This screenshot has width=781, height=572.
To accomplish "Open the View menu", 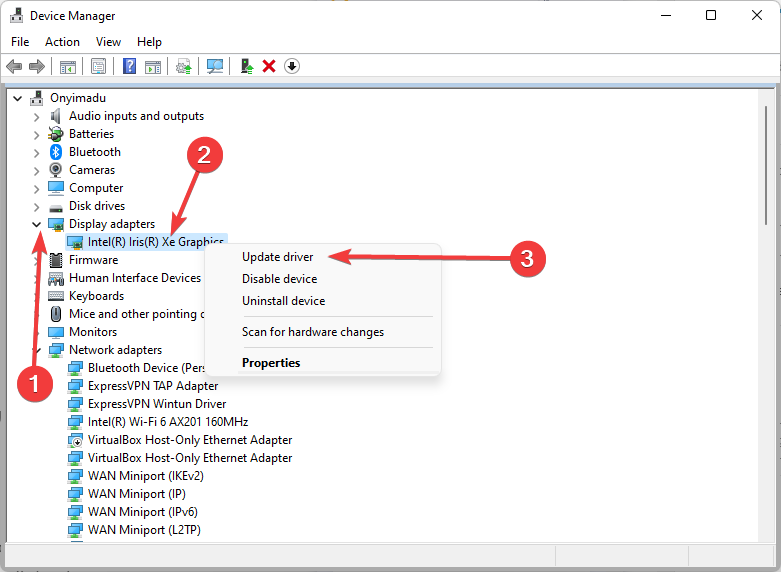I will (x=108, y=42).
